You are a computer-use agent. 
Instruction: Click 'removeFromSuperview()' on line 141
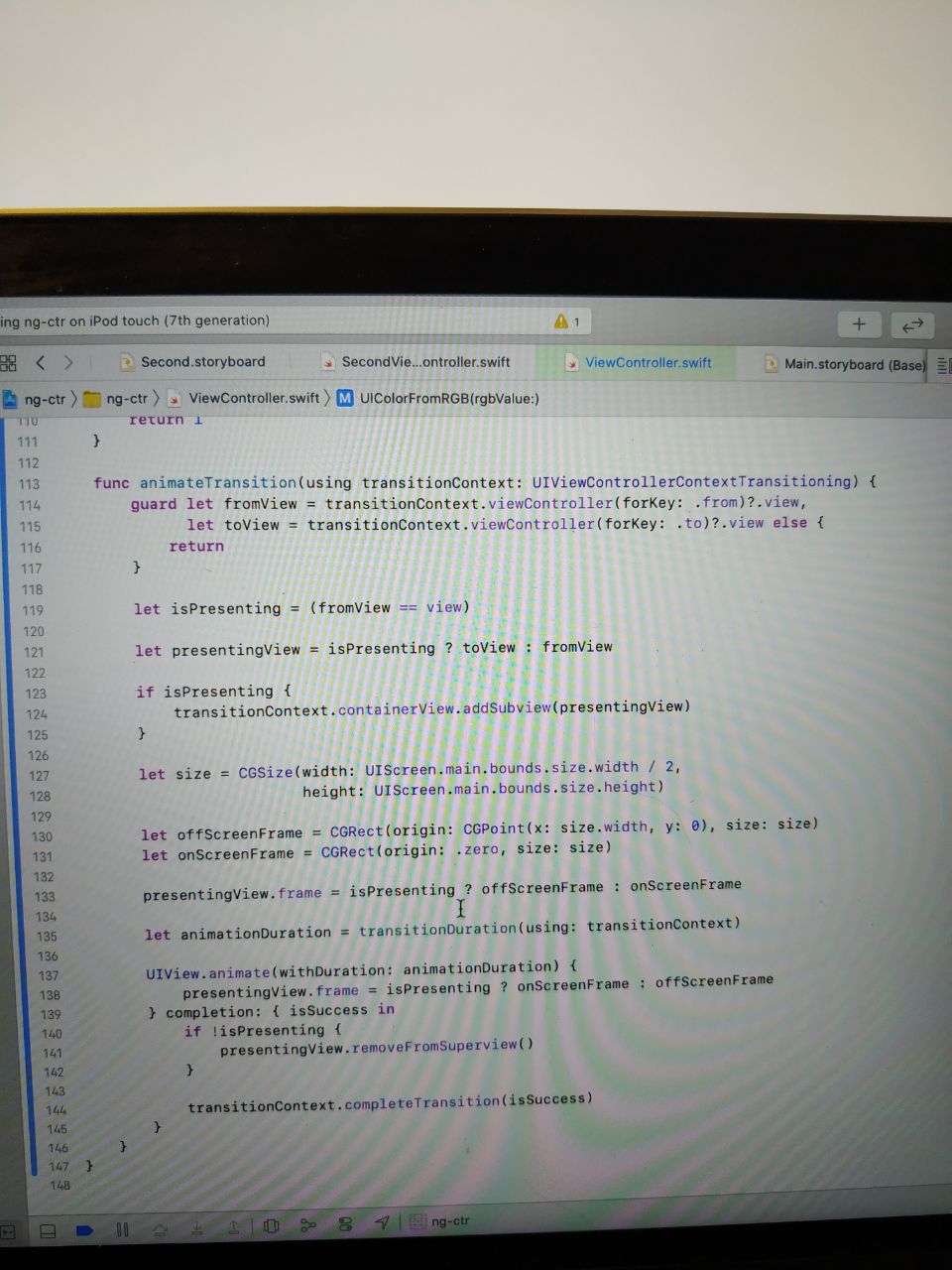(442, 1046)
